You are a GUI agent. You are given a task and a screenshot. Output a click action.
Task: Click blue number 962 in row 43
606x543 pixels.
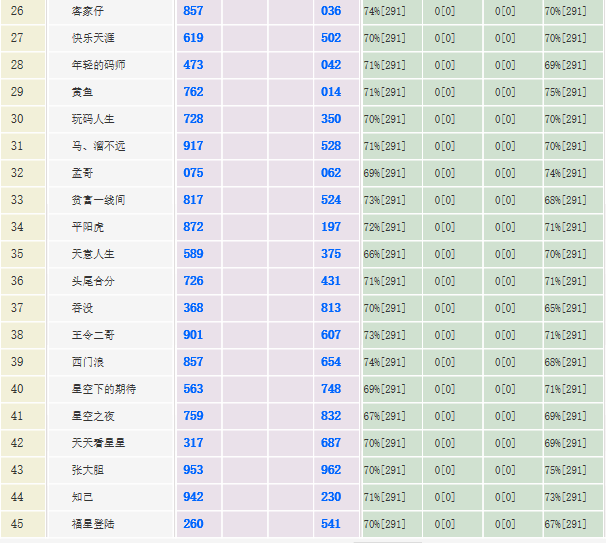(x=331, y=470)
